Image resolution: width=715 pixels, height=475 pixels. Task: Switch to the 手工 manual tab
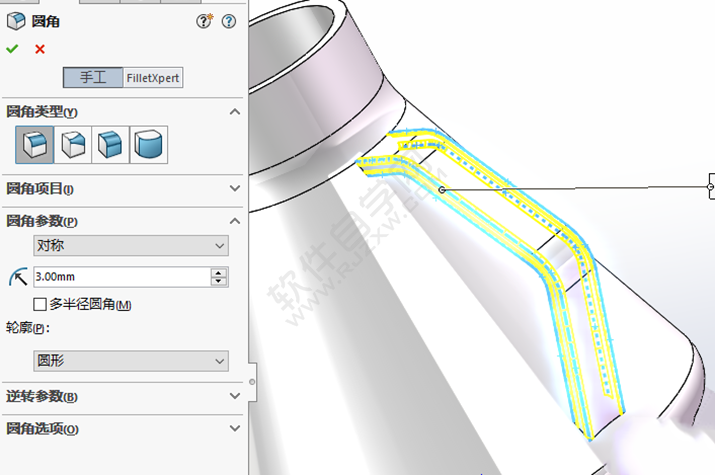(93, 77)
